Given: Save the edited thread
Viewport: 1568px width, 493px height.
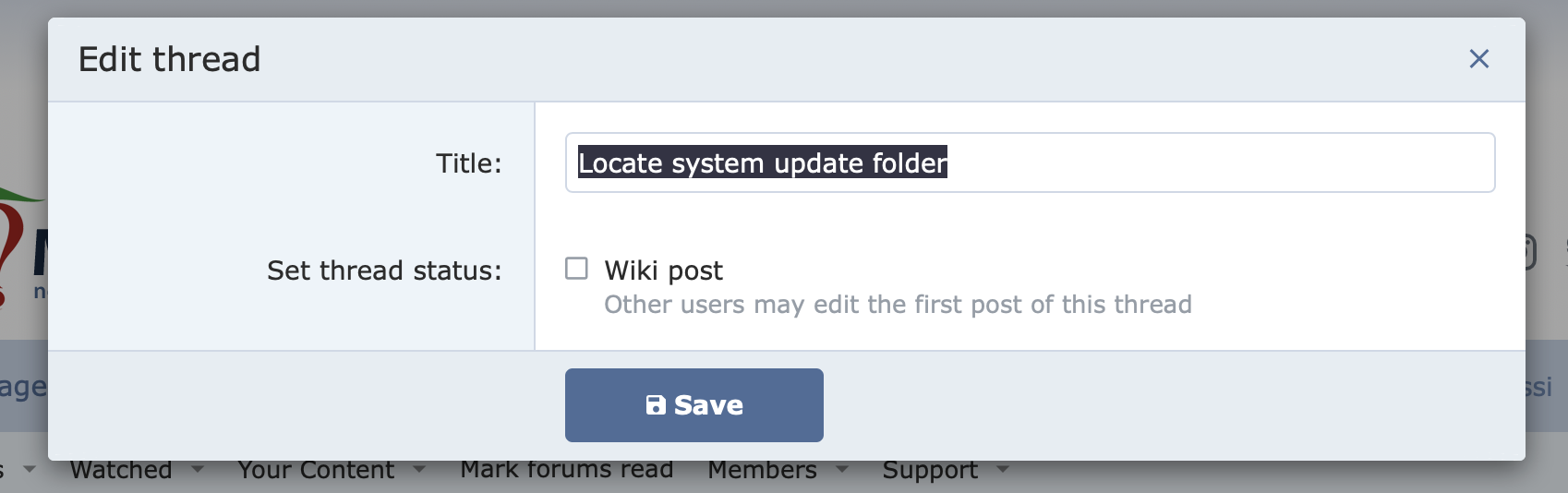Looking at the screenshot, I should [x=694, y=405].
